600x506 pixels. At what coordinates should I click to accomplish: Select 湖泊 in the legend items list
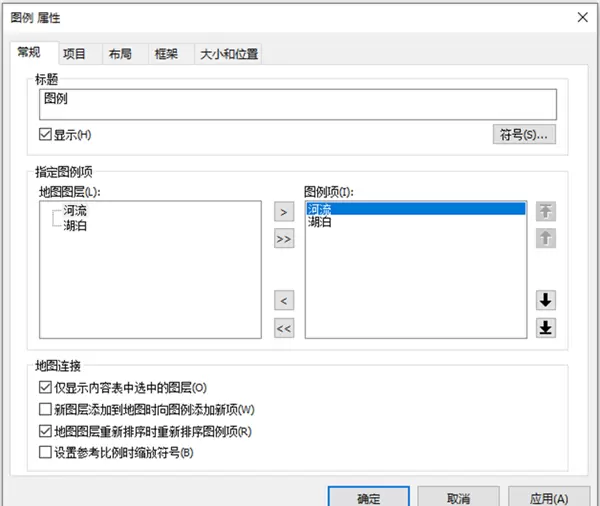pos(320,223)
